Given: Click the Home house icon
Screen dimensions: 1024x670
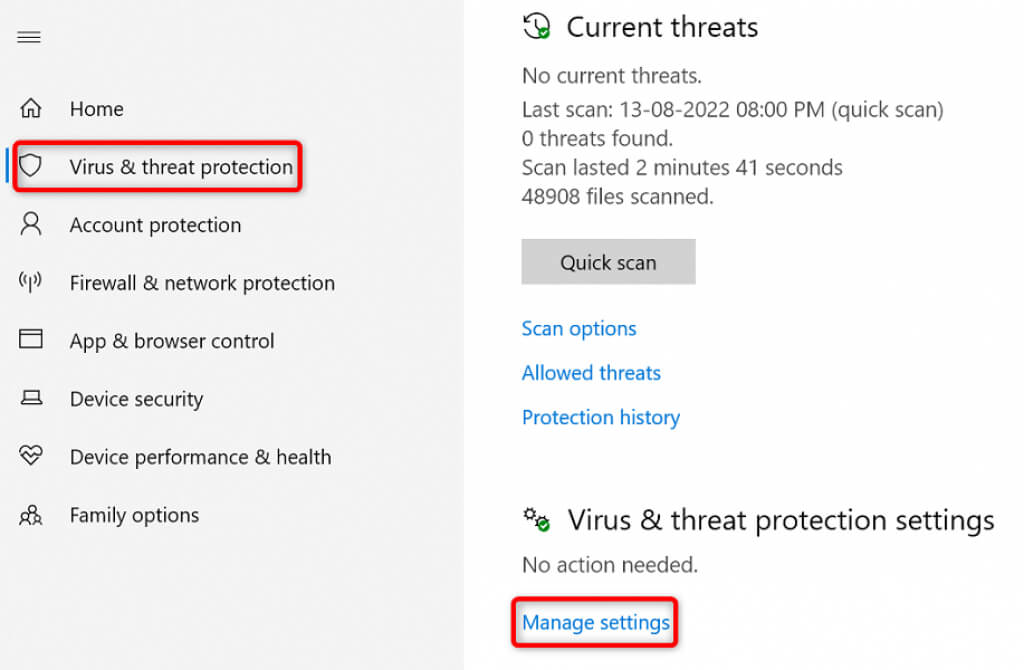Looking at the screenshot, I should point(31,108).
